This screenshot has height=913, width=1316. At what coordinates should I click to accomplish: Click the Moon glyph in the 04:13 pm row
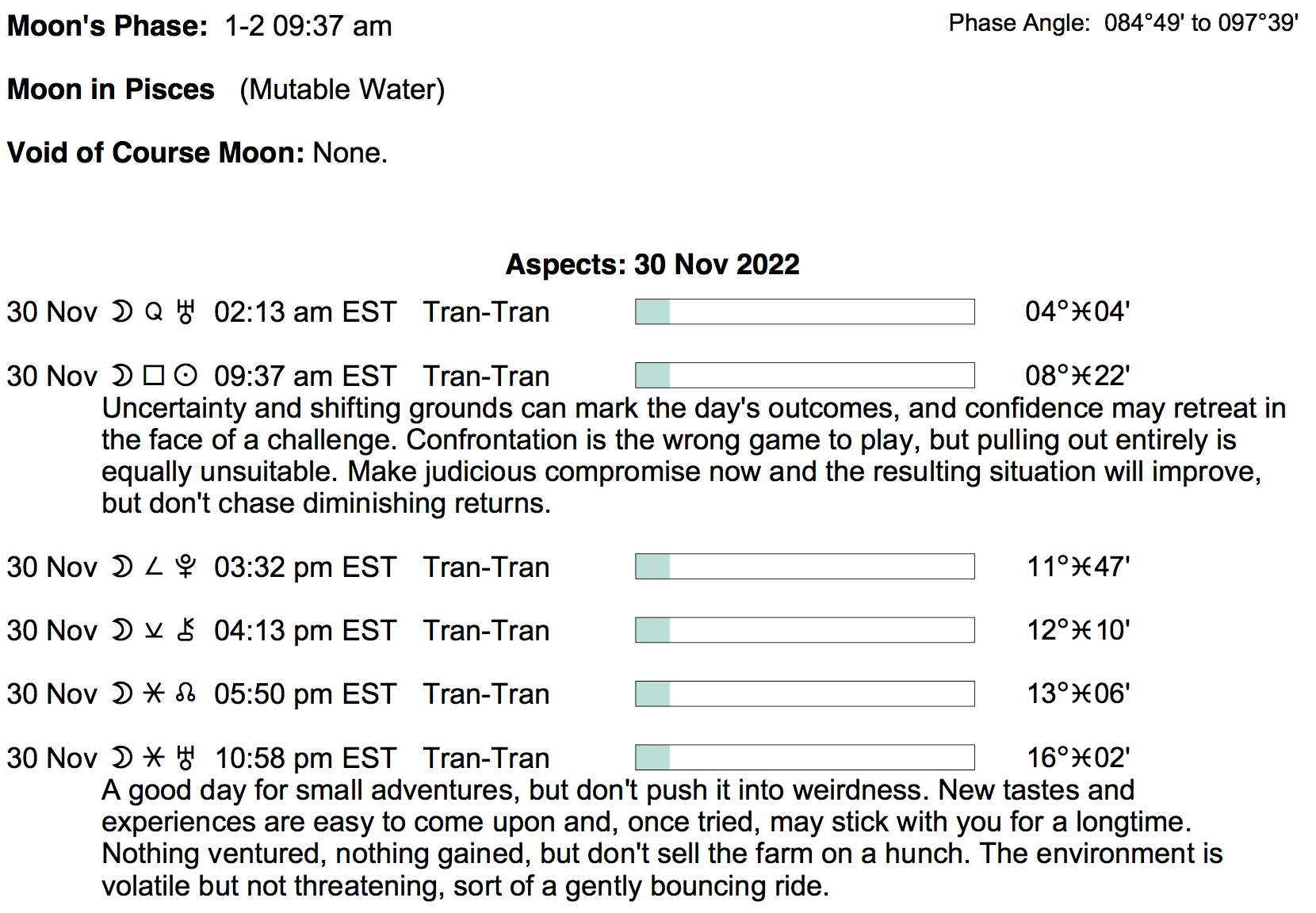(121, 631)
